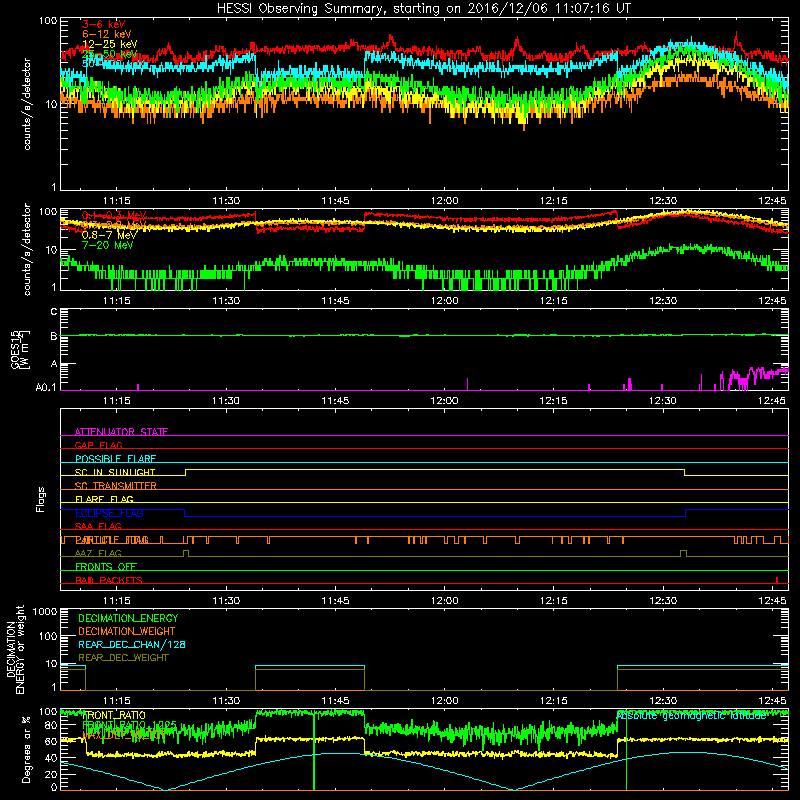Click the bad packets spike near 12:45
800x800 pixels.
pyautogui.click(x=777, y=580)
